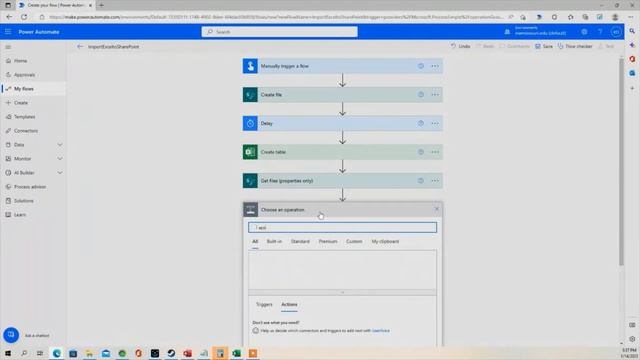Open Learn in the sidebar
This screenshot has height=360, width=640.
(x=20, y=215)
